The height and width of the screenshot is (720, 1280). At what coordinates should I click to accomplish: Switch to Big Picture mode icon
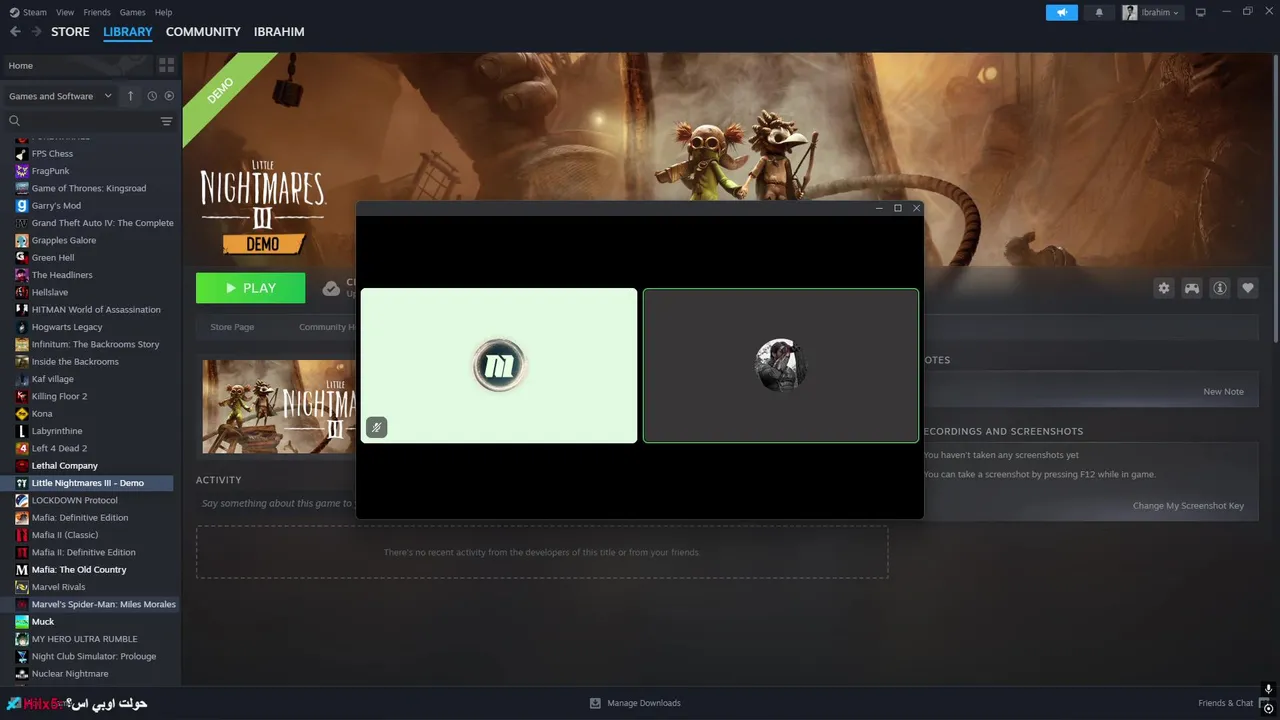(x=1201, y=12)
